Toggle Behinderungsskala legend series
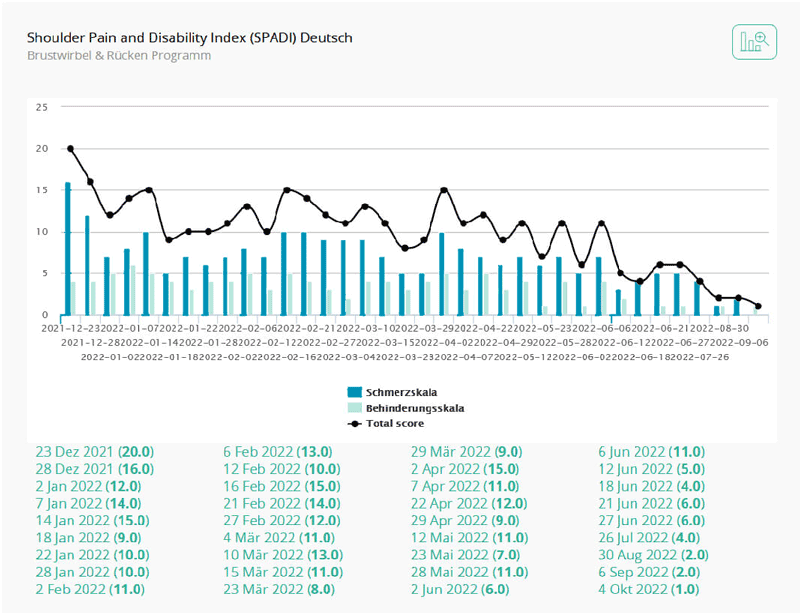The image size is (800, 613). [x=406, y=408]
